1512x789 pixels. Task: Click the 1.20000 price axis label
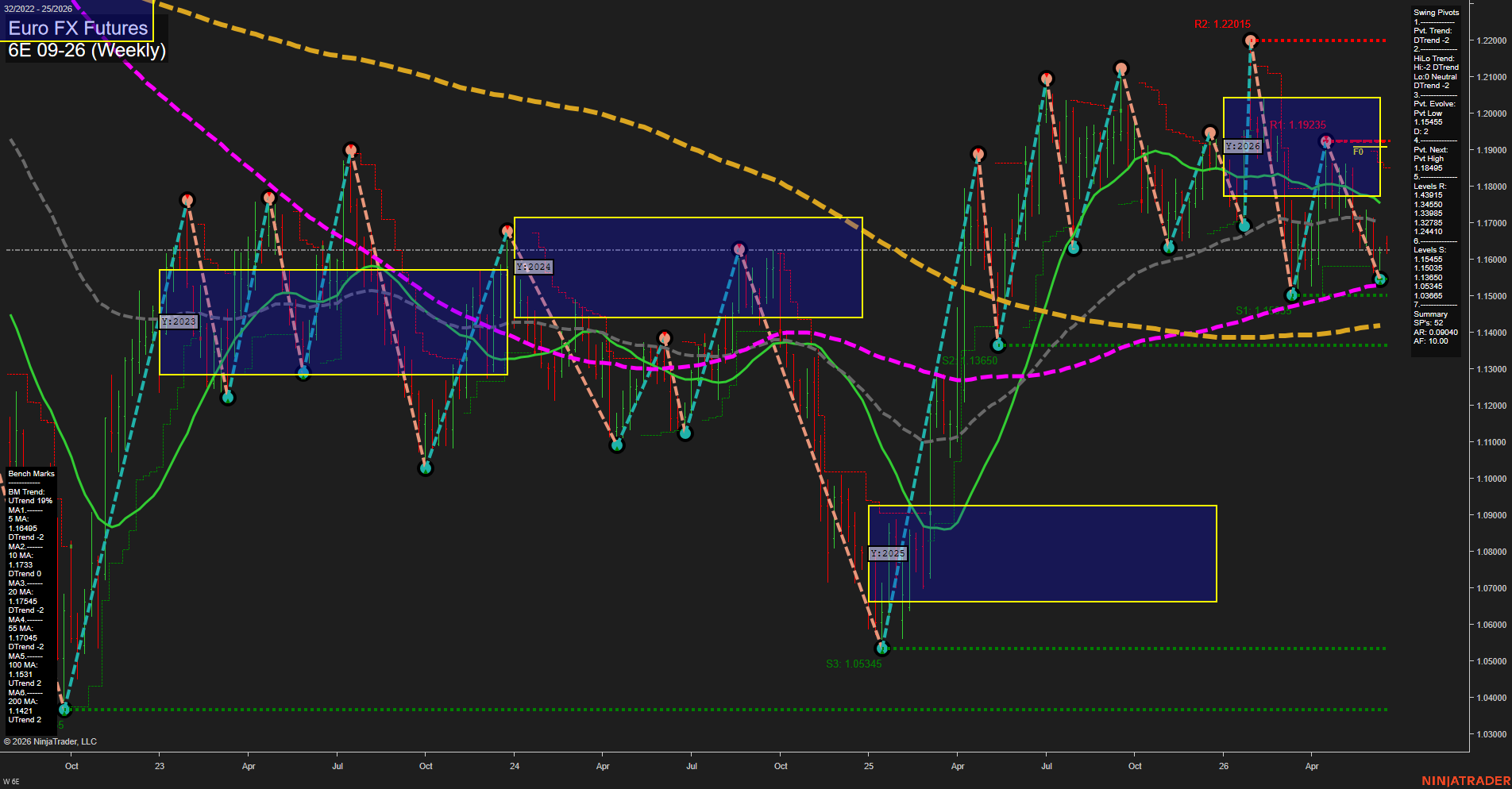(1491, 114)
